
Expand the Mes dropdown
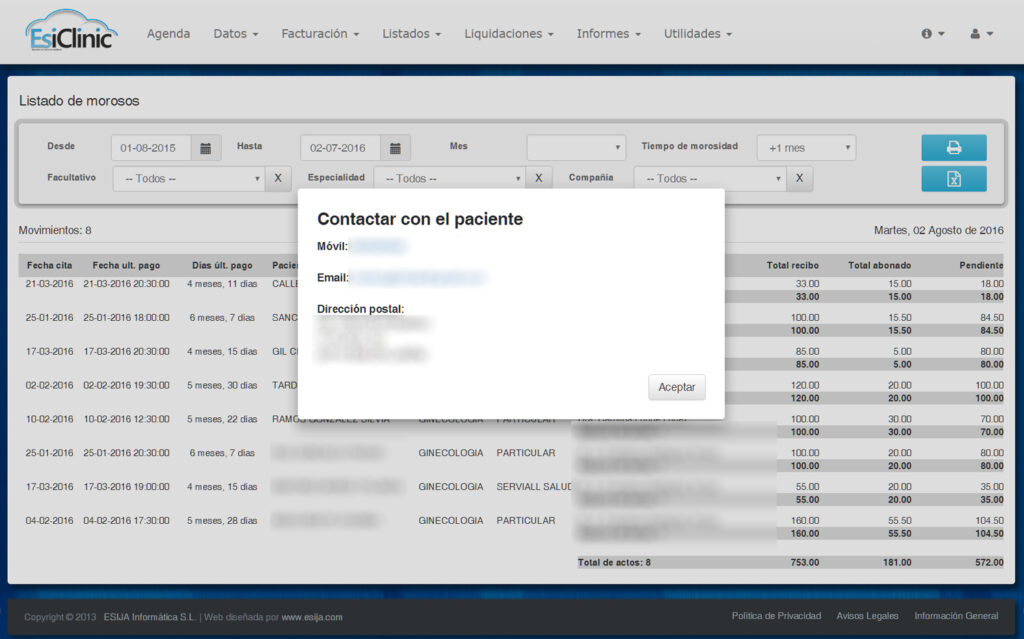click(x=576, y=148)
